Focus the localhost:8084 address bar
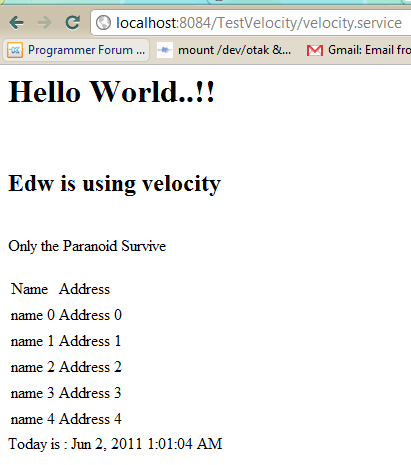This screenshot has height=465, width=411. 251,23
